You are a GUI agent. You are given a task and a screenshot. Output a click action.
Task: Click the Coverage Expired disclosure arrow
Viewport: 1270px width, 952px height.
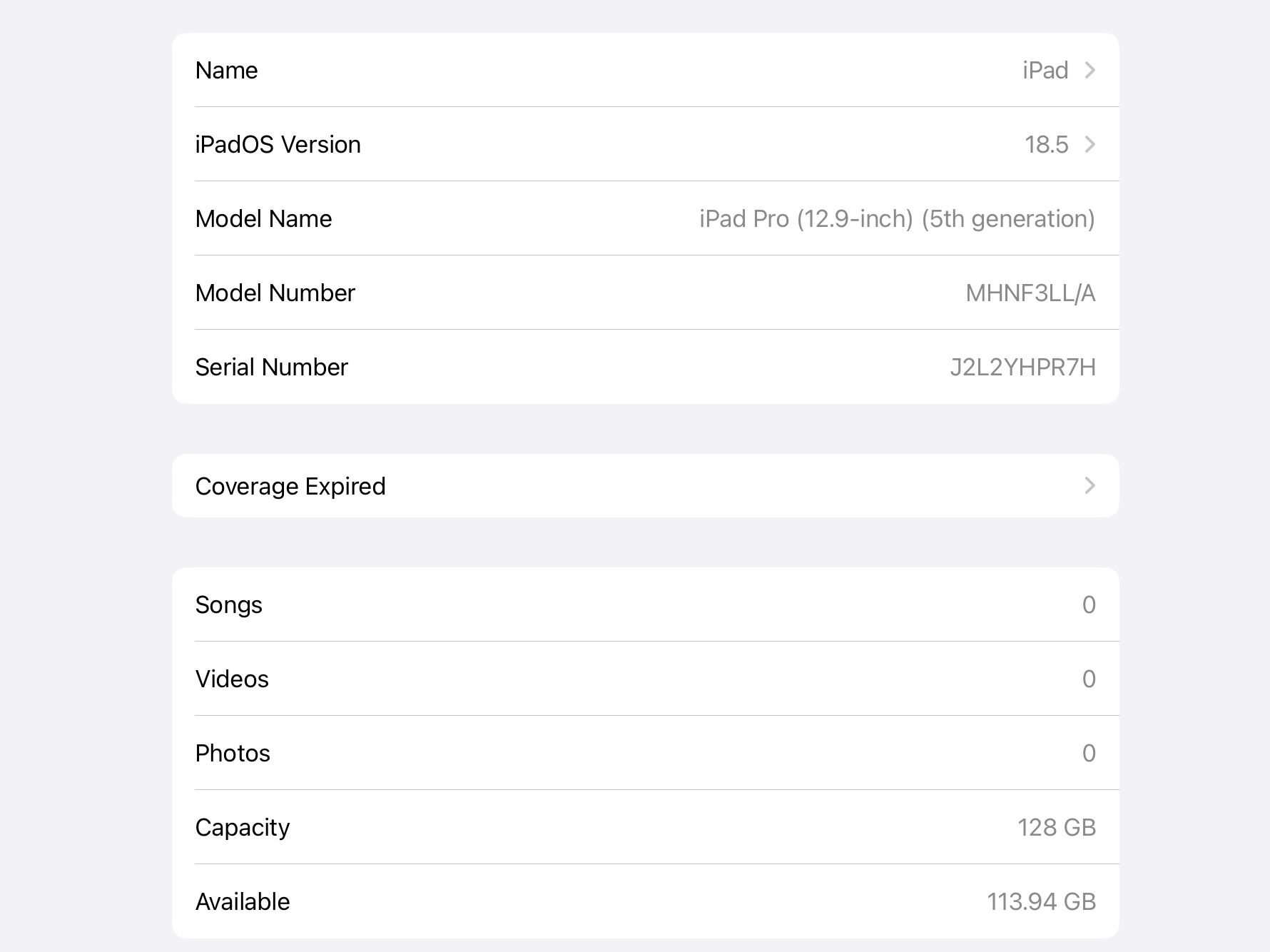(1089, 486)
